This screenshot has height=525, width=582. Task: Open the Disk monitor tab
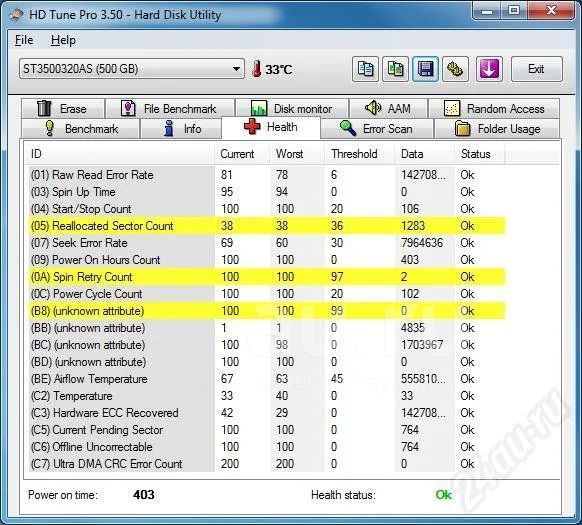[x=292, y=108]
